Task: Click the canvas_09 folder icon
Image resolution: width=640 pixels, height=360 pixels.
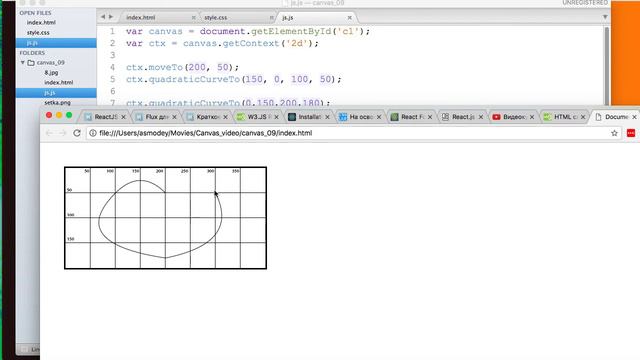Action: tap(31, 63)
